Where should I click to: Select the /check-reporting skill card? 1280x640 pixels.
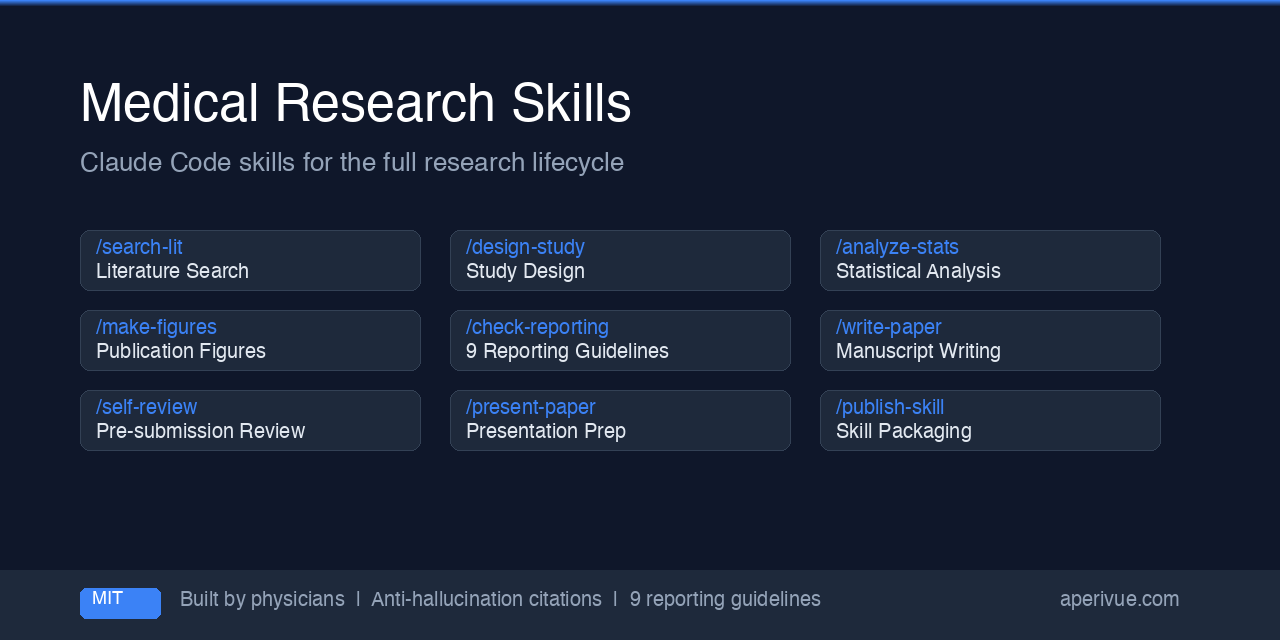(x=620, y=340)
